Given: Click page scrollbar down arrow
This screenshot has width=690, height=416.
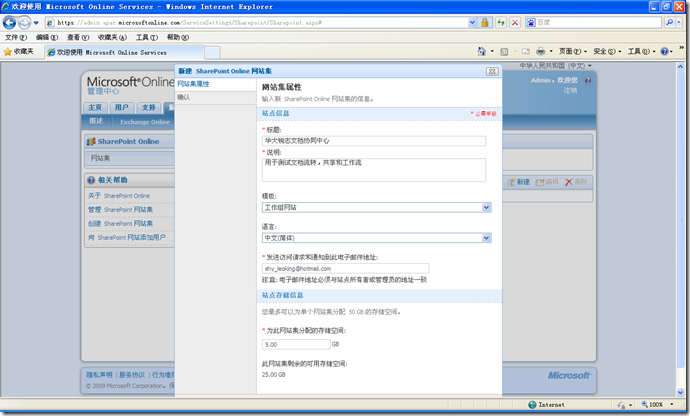Looking at the screenshot, I should (x=680, y=392).
